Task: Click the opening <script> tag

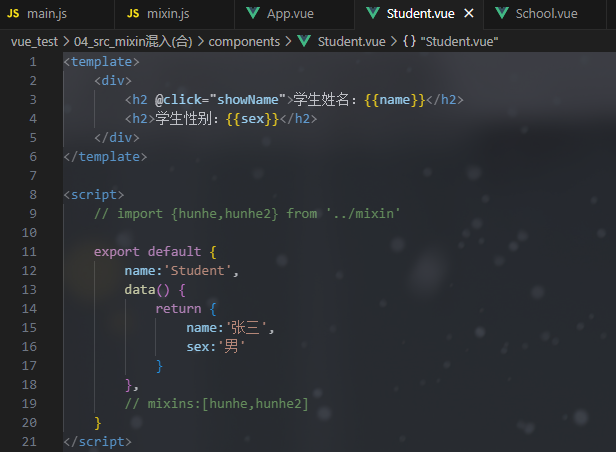Action: coord(94,195)
